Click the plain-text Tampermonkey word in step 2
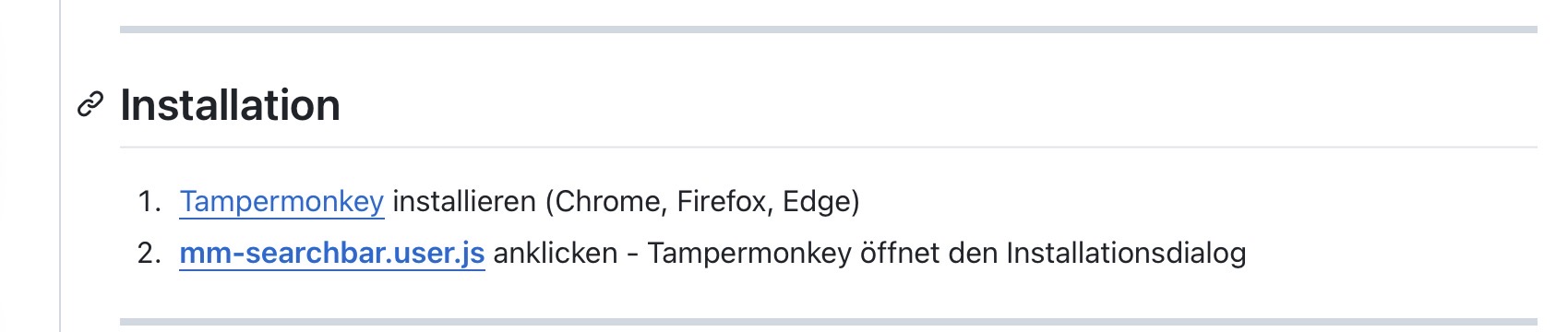1568x332 pixels. click(x=749, y=253)
